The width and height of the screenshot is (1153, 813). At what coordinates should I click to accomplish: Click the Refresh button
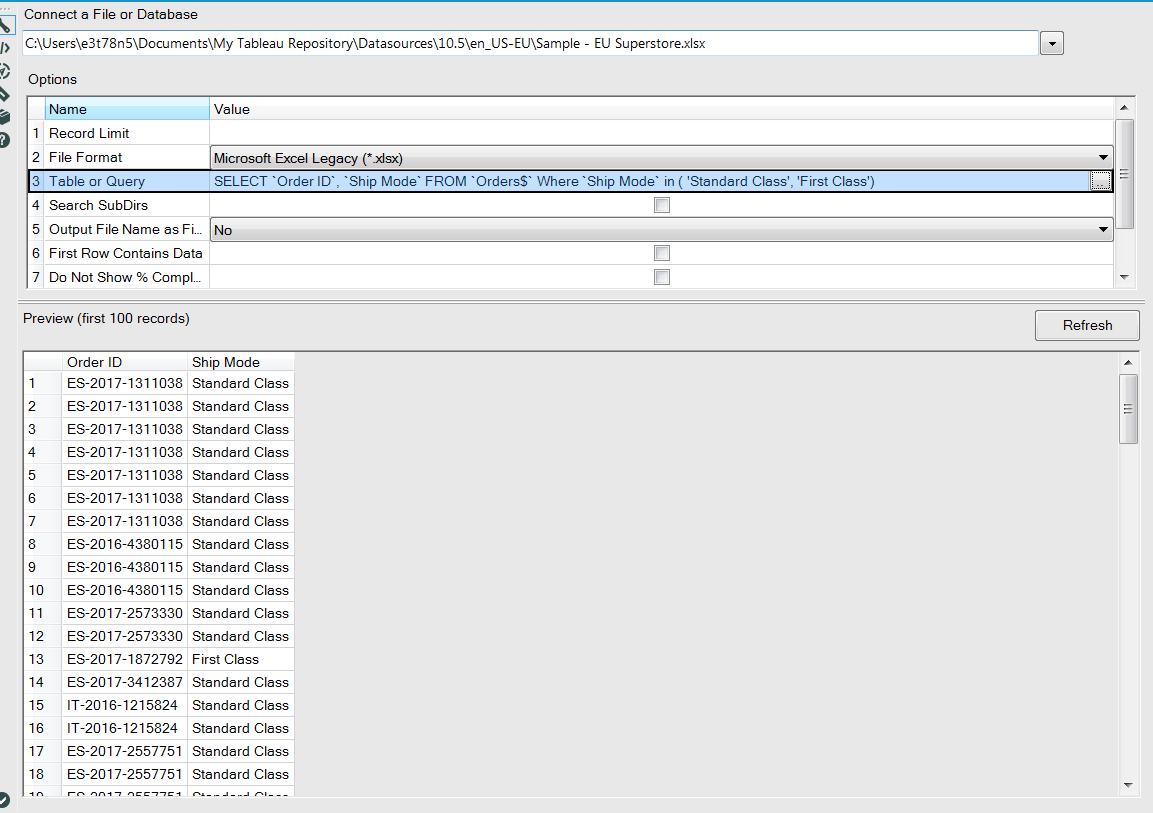click(1087, 325)
